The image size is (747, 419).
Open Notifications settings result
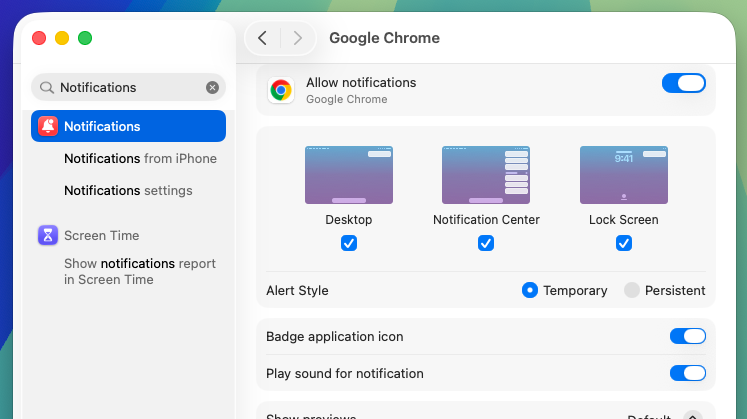click(x=128, y=190)
